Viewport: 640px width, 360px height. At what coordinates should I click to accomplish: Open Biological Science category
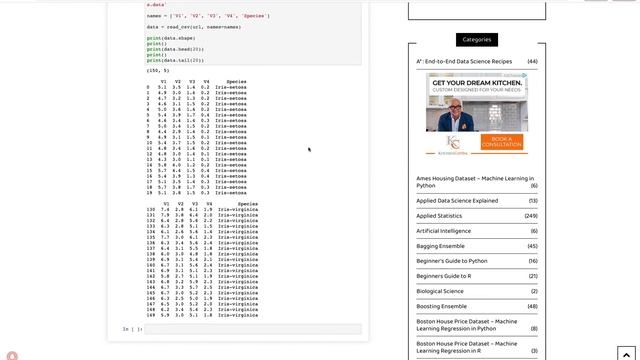[x=440, y=291]
